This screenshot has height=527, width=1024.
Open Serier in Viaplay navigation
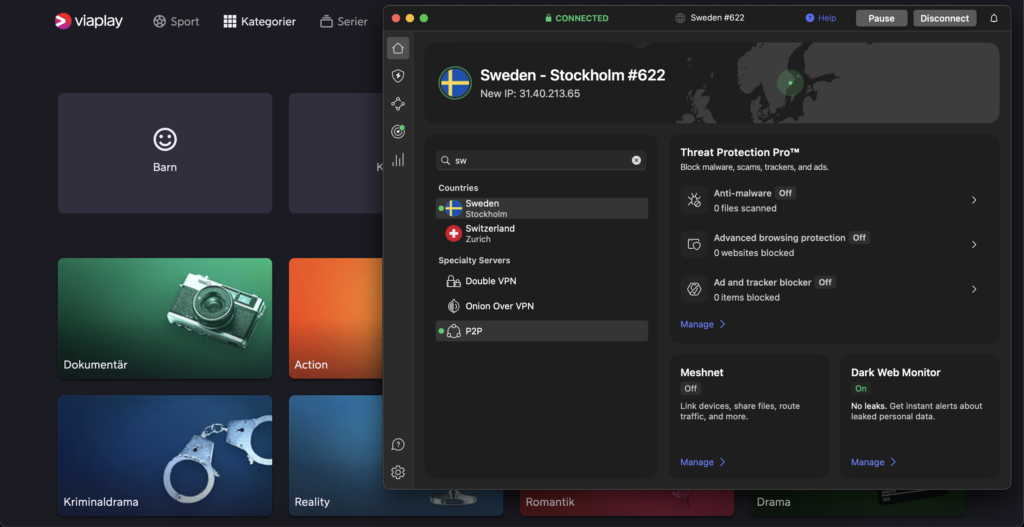(x=344, y=22)
